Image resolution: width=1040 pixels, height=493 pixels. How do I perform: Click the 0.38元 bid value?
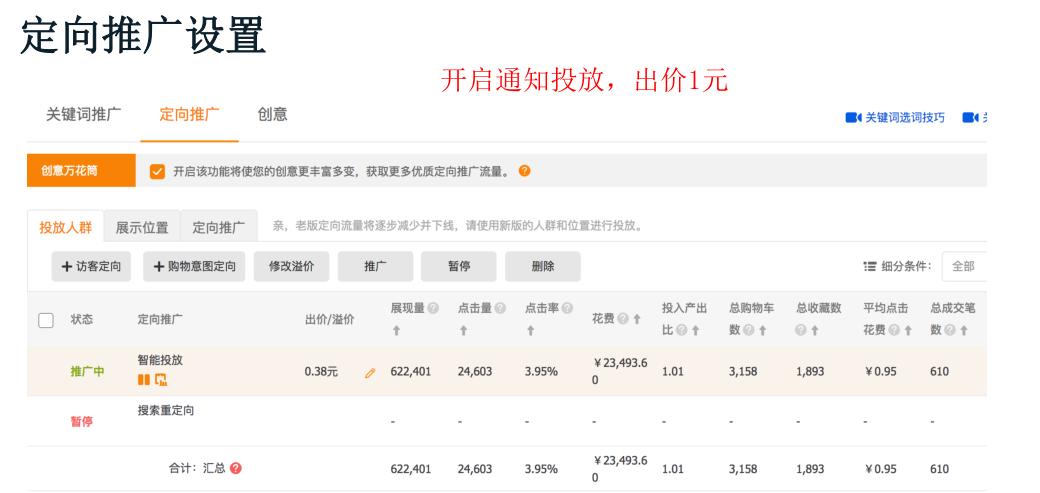(321, 372)
